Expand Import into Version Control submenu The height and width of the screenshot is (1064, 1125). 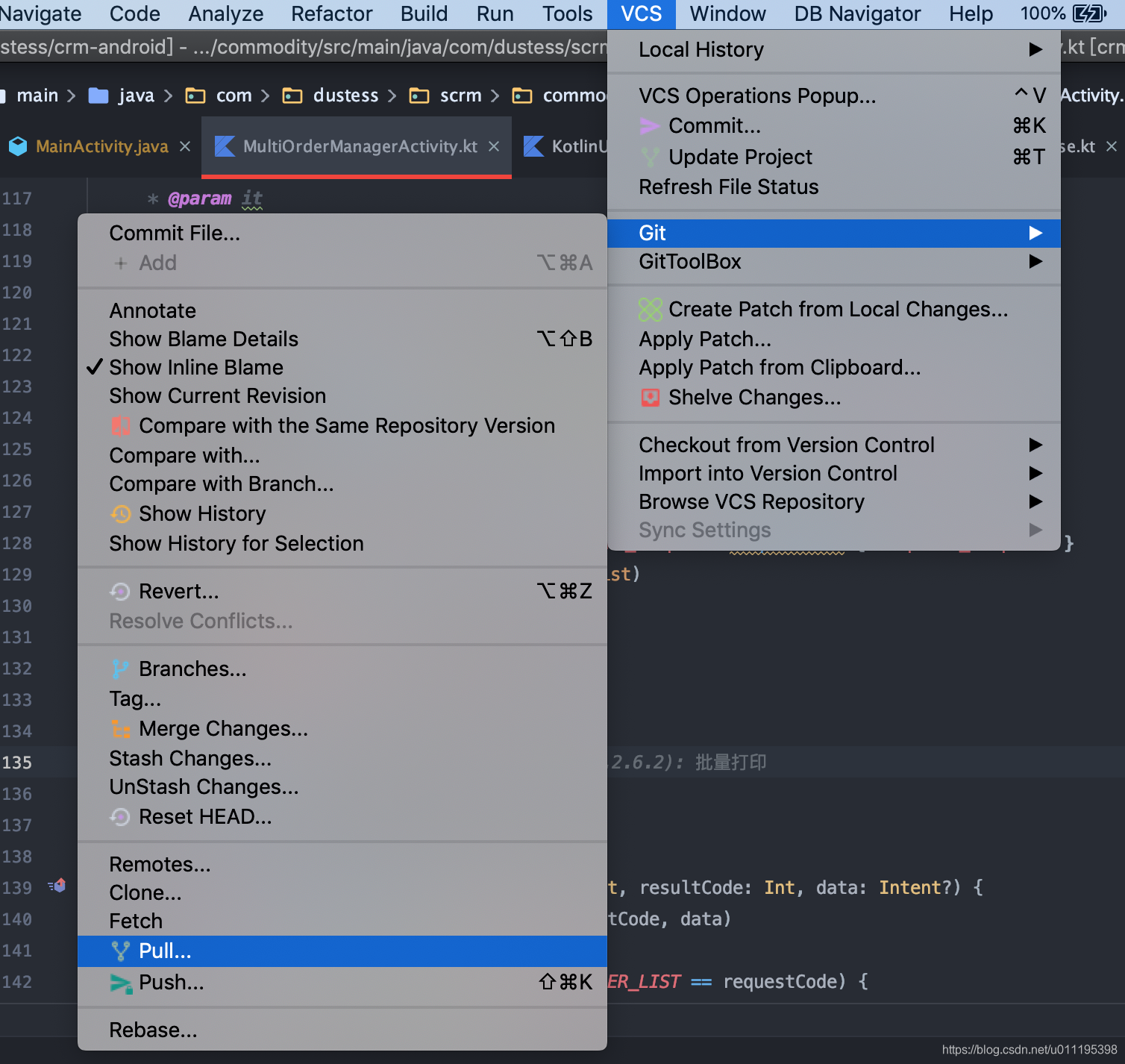tap(1035, 473)
